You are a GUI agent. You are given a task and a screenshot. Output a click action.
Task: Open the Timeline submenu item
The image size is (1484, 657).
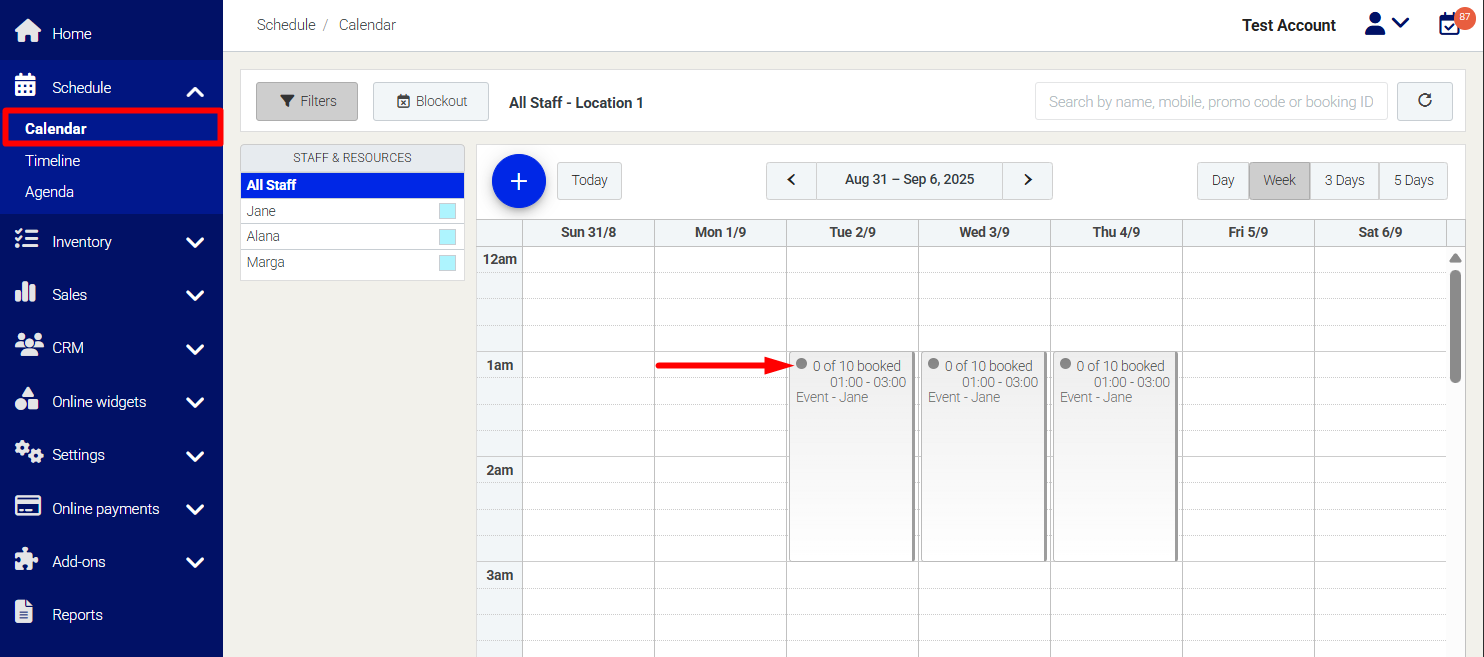tap(53, 160)
